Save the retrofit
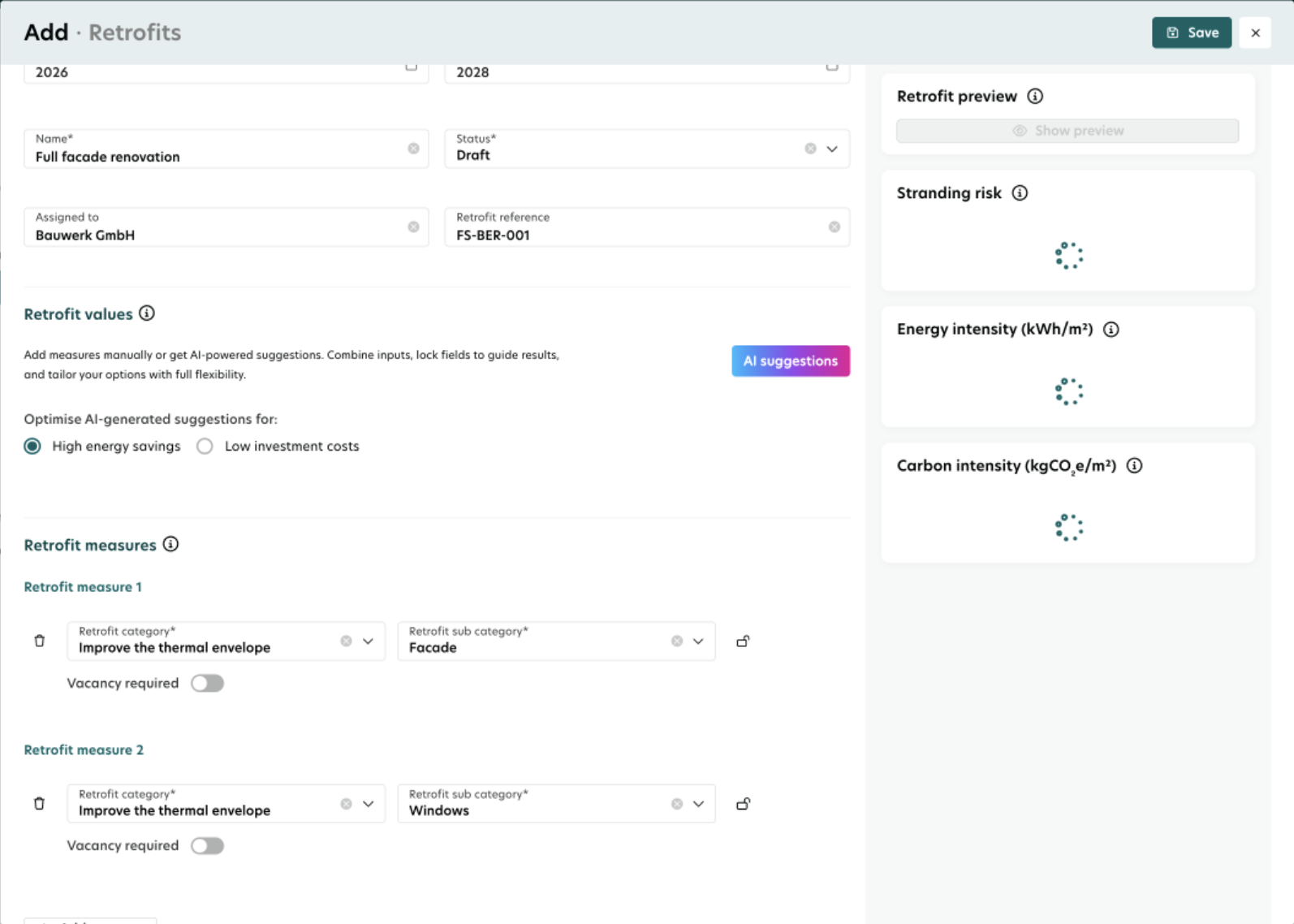This screenshot has height=924, width=1294. point(1191,32)
